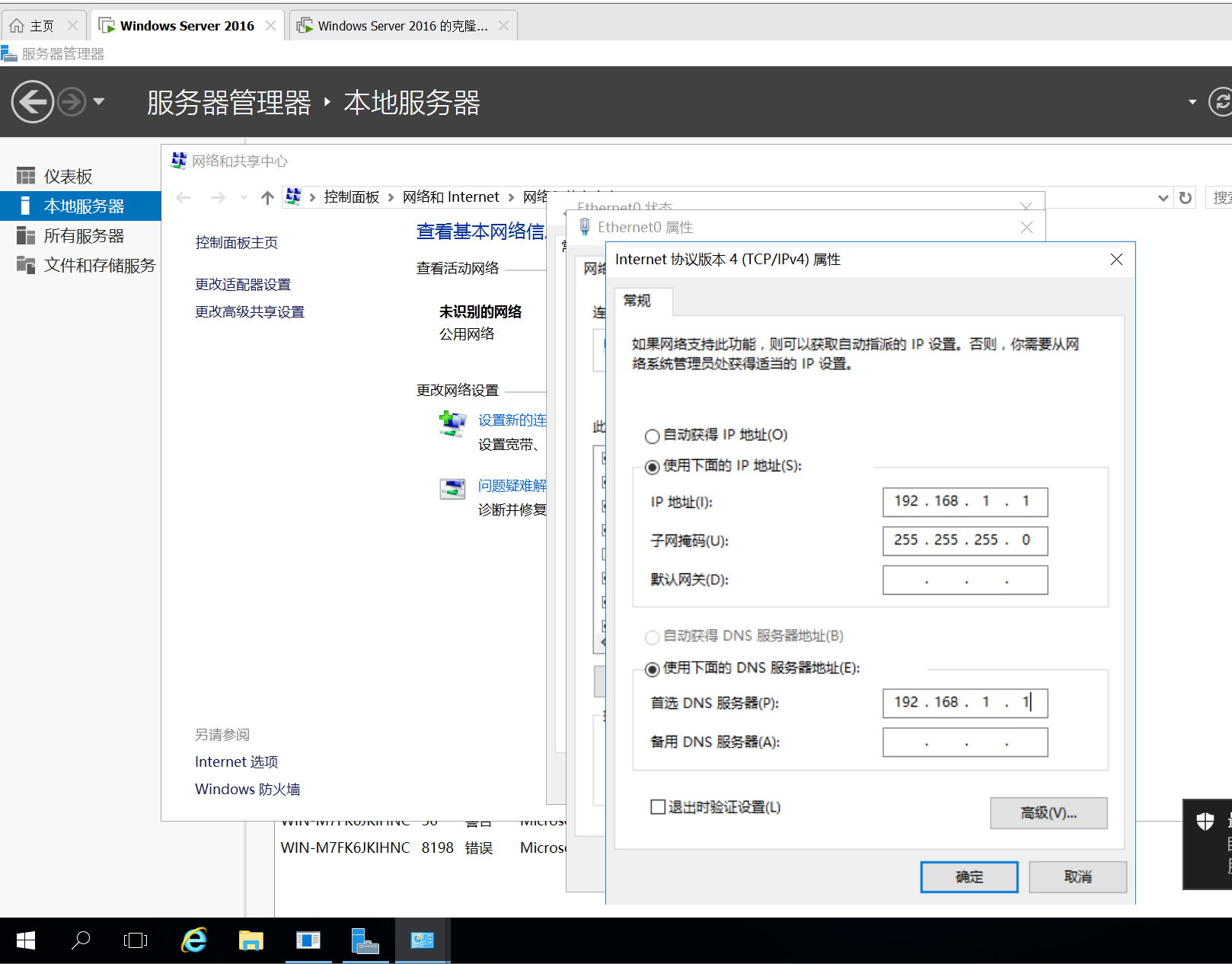Click the taskbar search icon
This screenshot has height=964, width=1232.
[81, 940]
